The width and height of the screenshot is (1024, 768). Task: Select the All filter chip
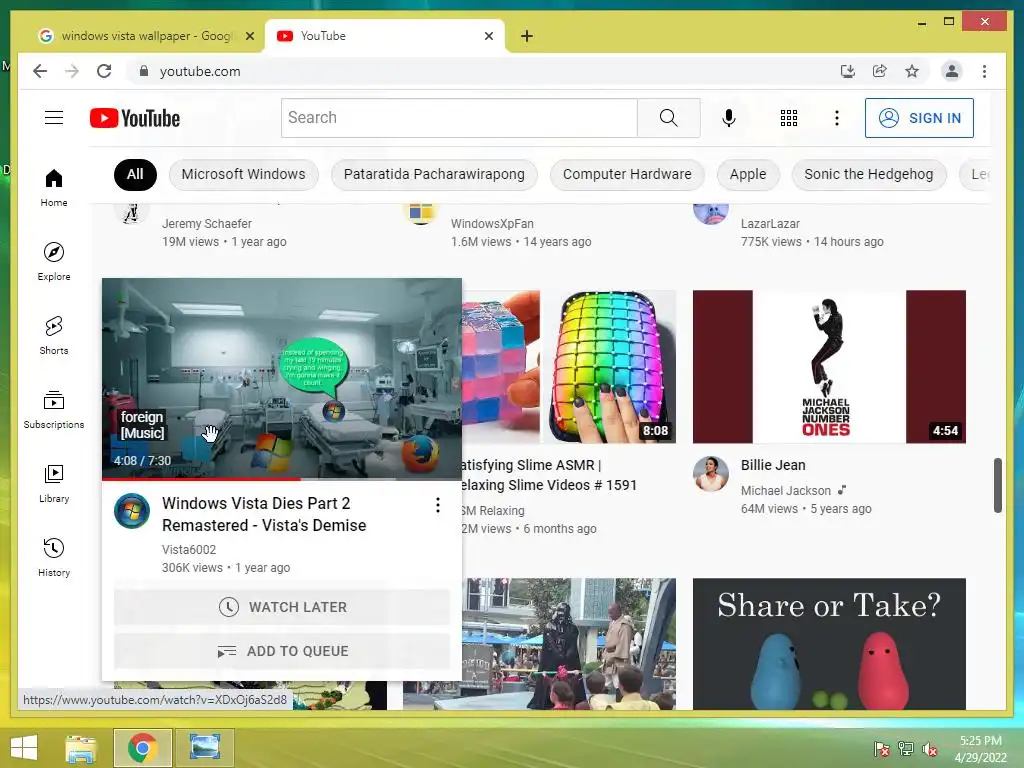(135, 174)
